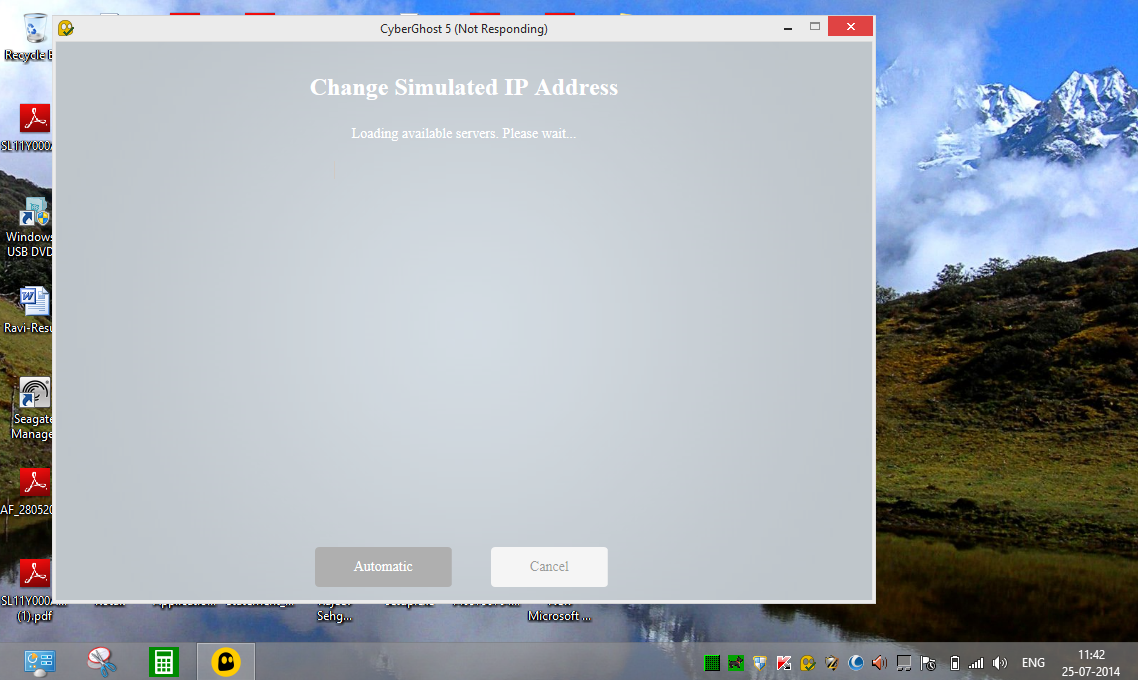Click the battery status tray icon
Image resolution: width=1138 pixels, height=680 pixels.
pos(954,663)
